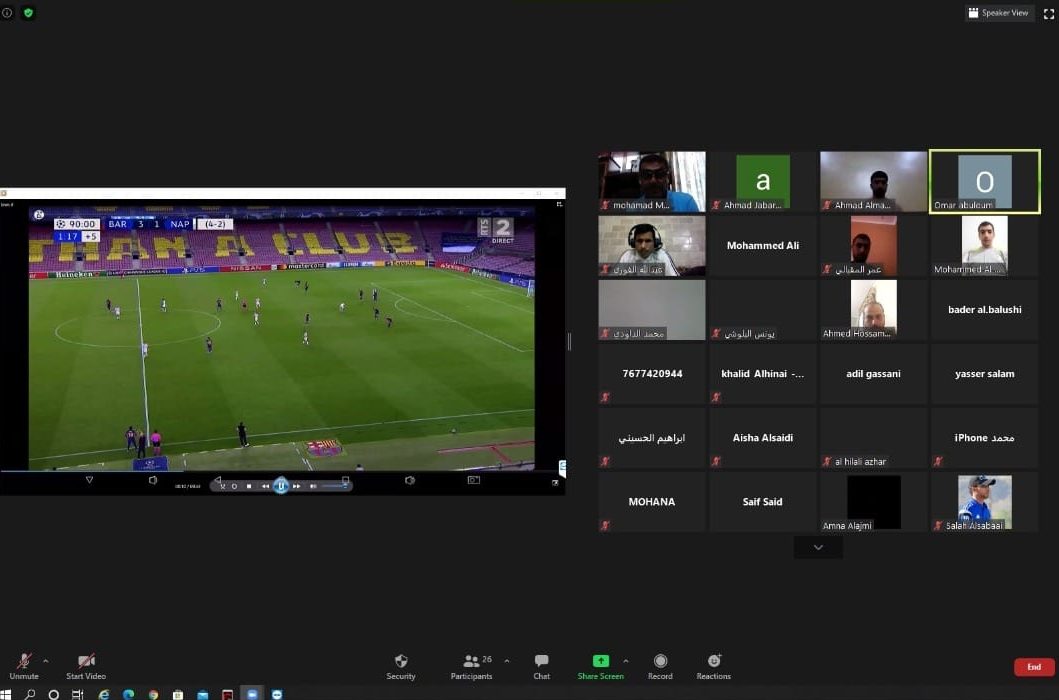Select the 7677420944 participant tile

[652, 374]
